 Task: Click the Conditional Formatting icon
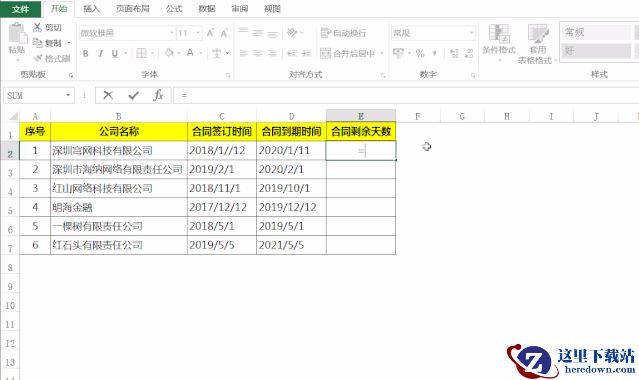point(499,33)
